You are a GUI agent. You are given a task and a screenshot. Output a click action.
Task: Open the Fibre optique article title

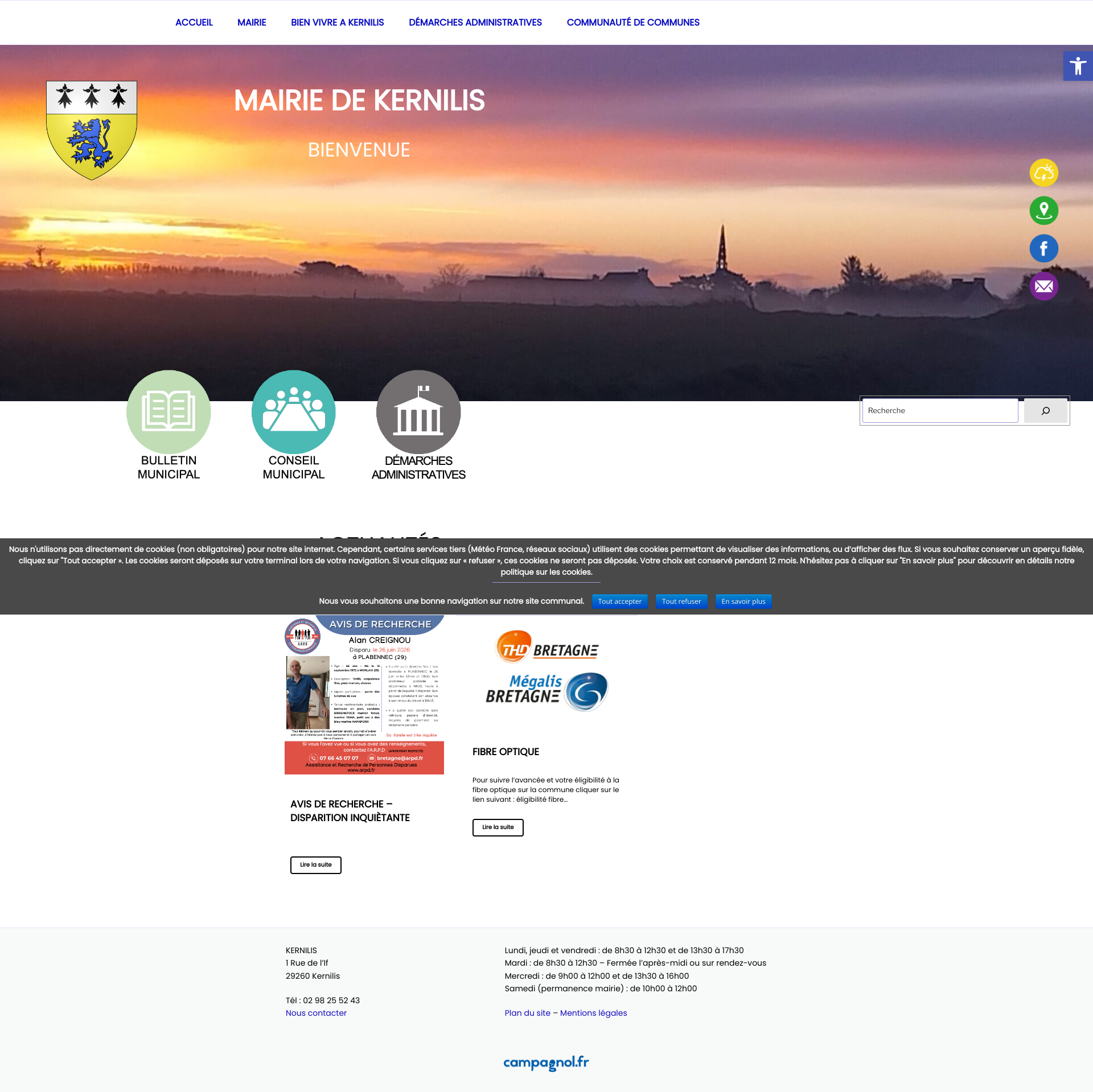(506, 752)
